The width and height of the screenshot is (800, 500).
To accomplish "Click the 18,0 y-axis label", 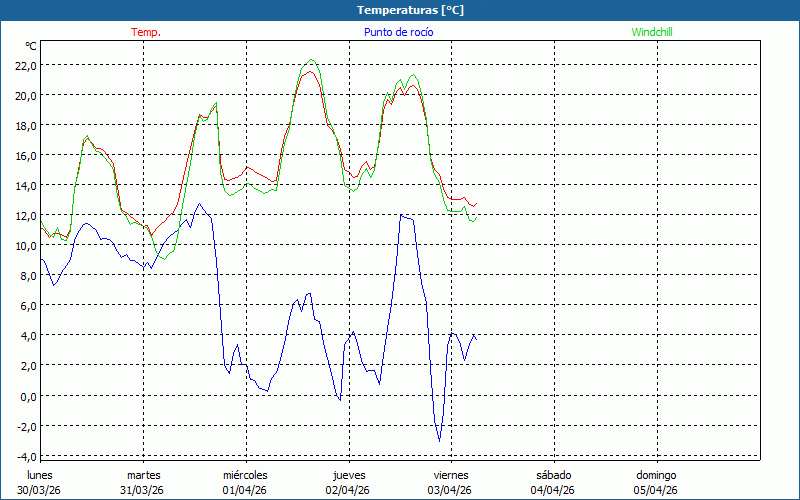I will click(x=24, y=125).
